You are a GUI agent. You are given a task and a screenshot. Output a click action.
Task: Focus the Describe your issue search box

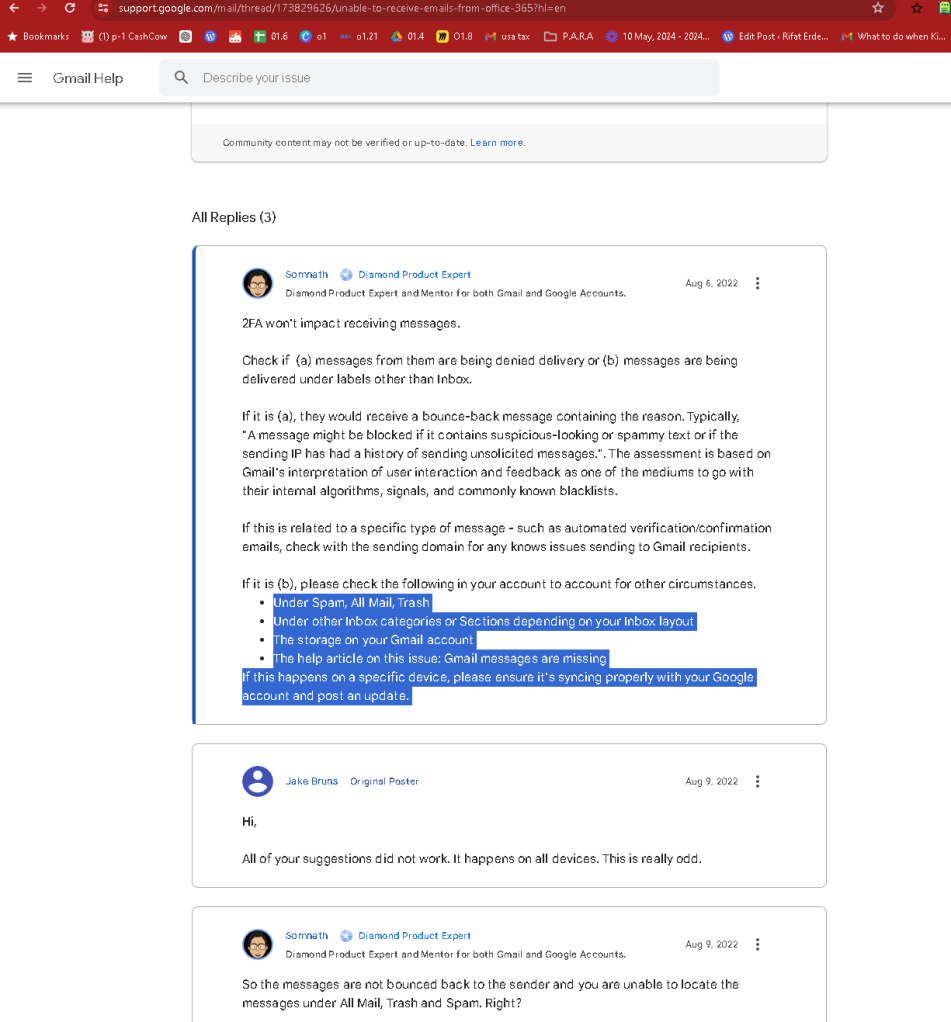coord(439,78)
